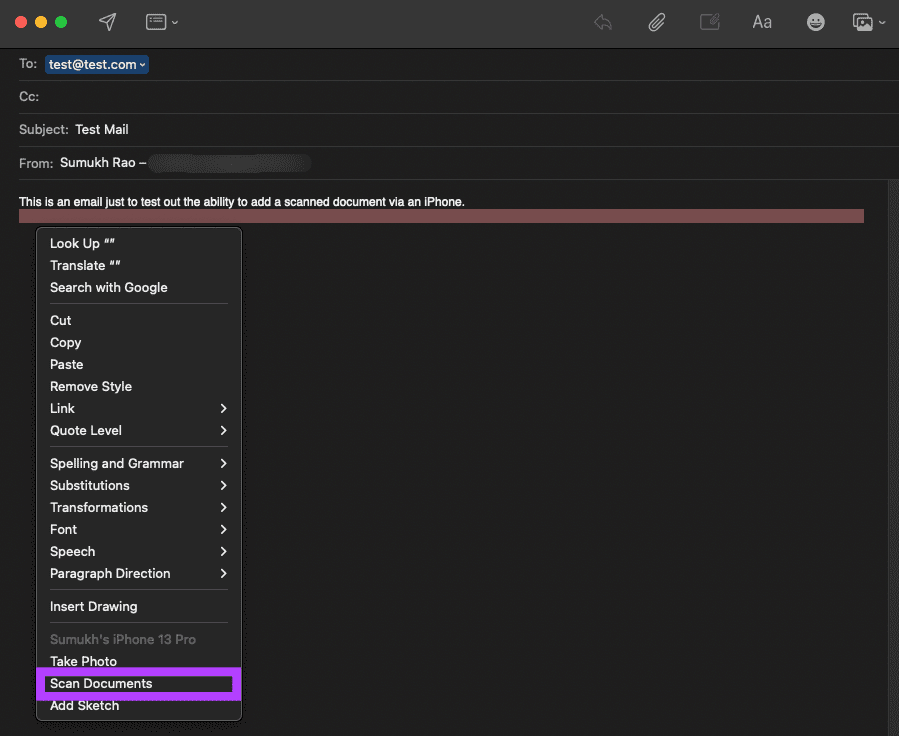Click the Subject field text Test Mail
The height and width of the screenshot is (736, 899).
[x=101, y=130]
